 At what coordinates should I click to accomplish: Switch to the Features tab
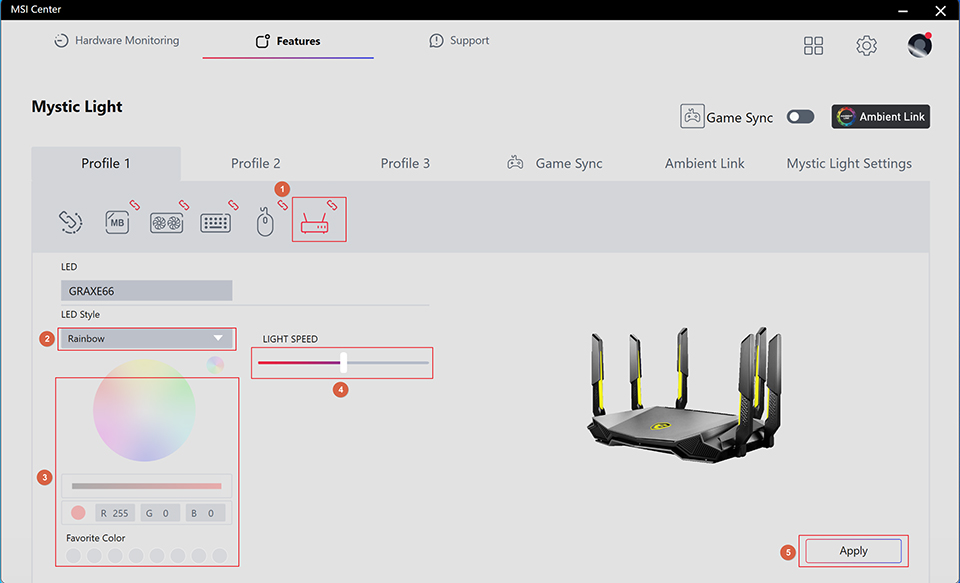tap(288, 41)
